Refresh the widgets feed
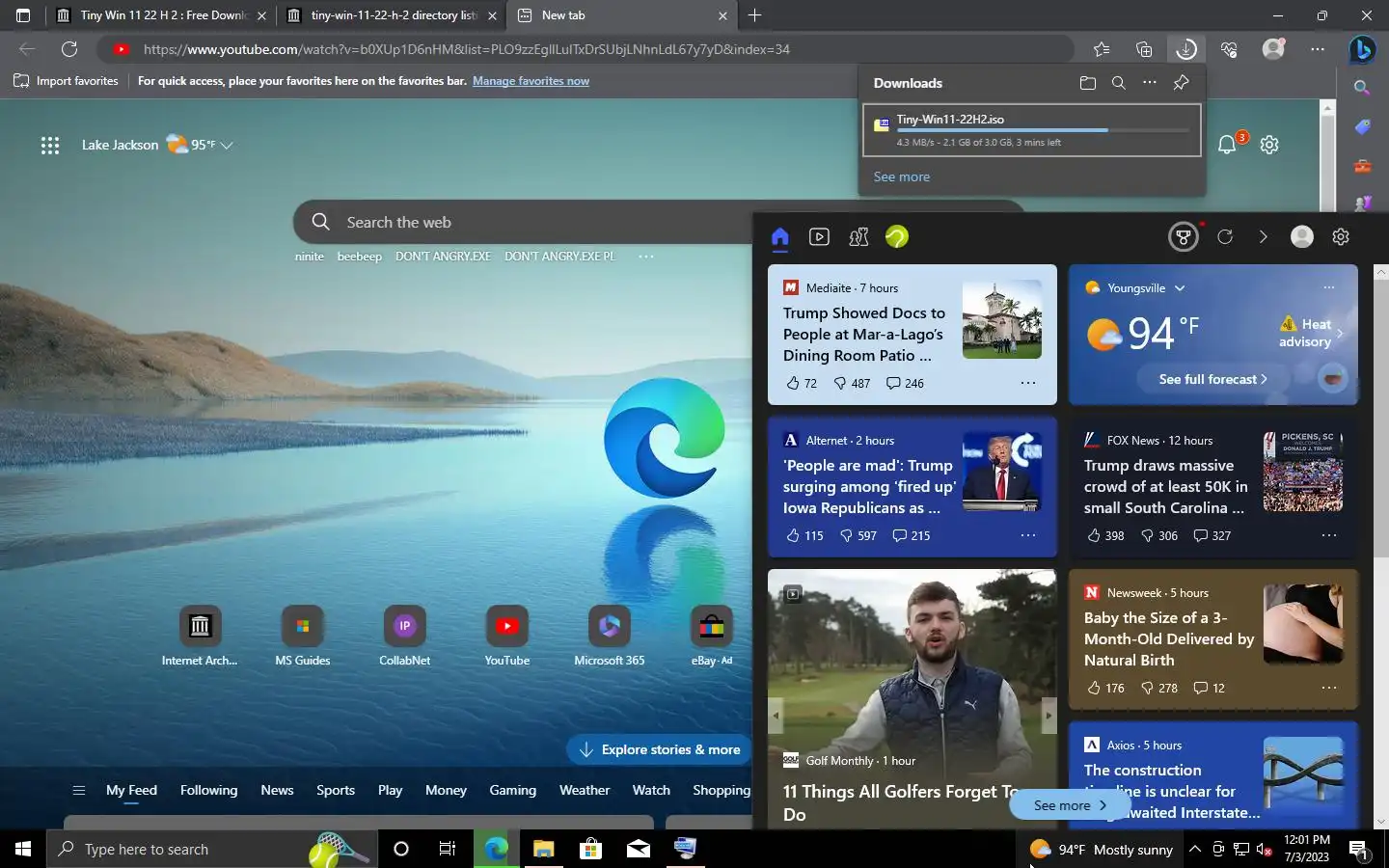The width and height of the screenshot is (1389, 868). pyautogui.click(x=1225, y=237)
